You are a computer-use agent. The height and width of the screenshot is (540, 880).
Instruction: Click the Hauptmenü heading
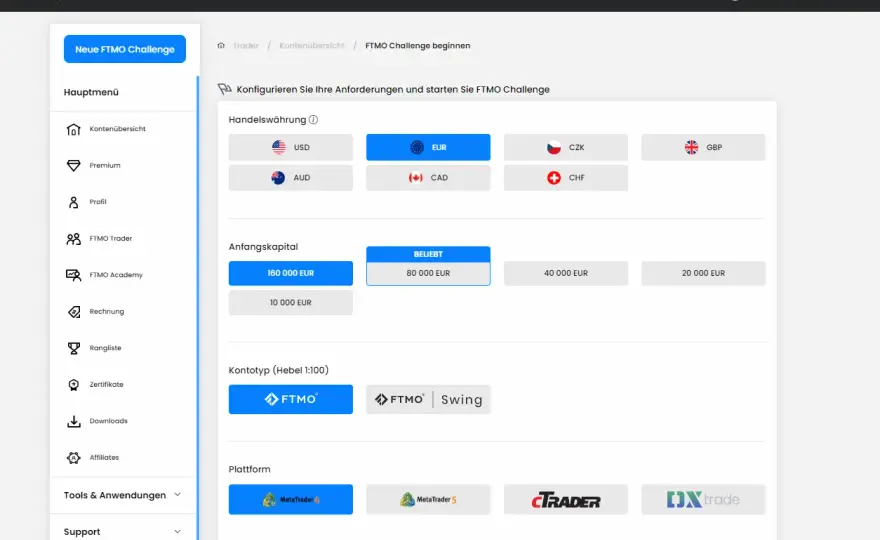pyautogui.click(x=91, y=92)
